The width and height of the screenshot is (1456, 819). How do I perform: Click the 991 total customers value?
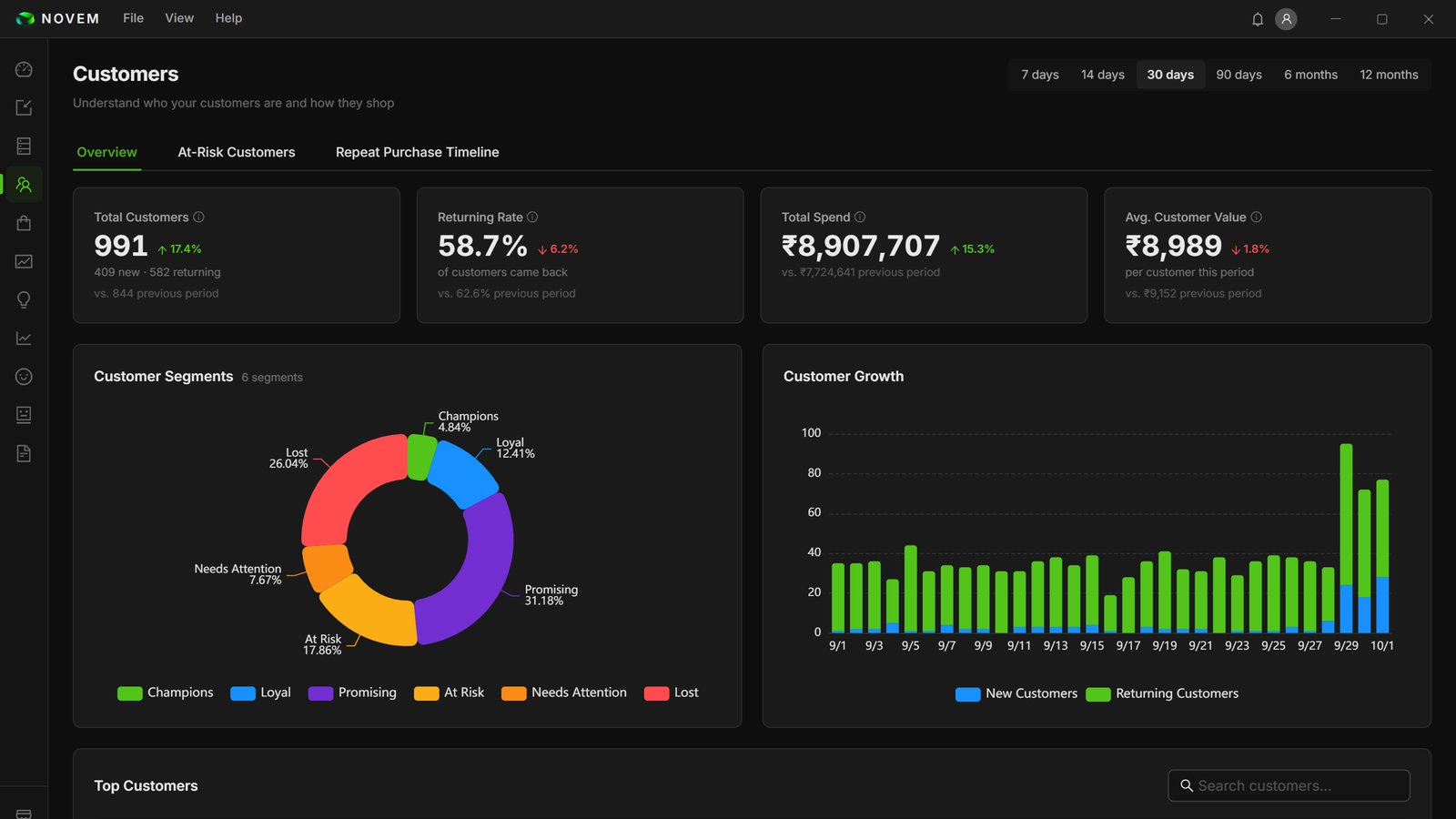121,246
